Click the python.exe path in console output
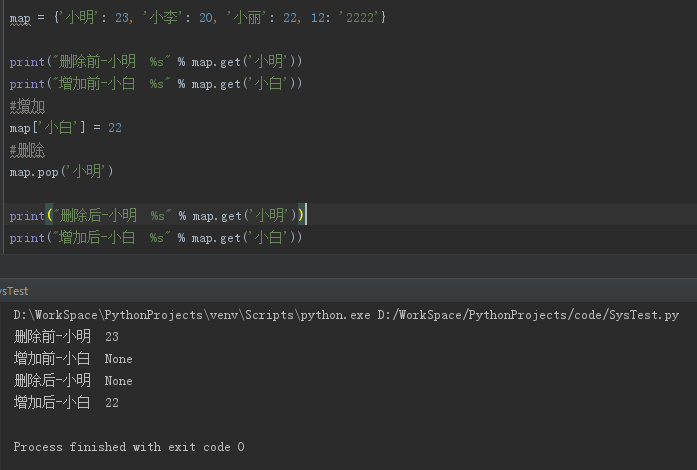 pyautogui.click(x=192, y=315)
